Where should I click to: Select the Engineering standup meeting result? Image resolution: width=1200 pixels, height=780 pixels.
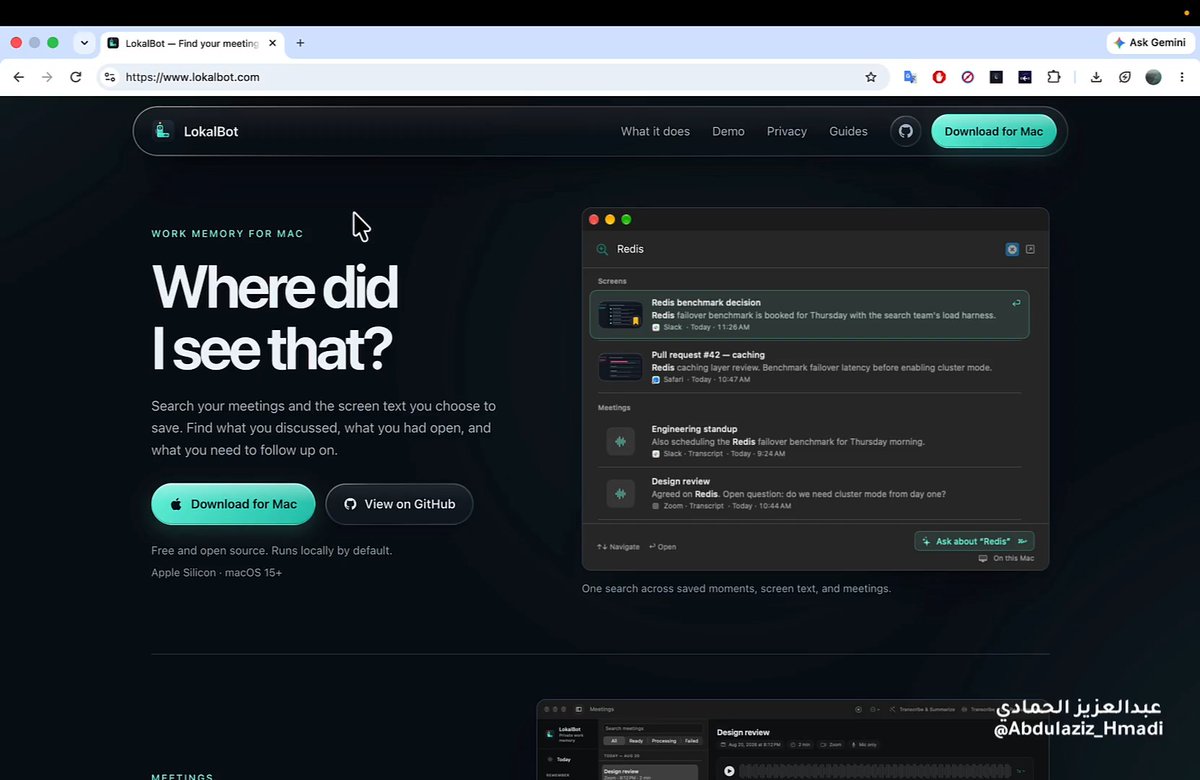click(x=809, y=441)
